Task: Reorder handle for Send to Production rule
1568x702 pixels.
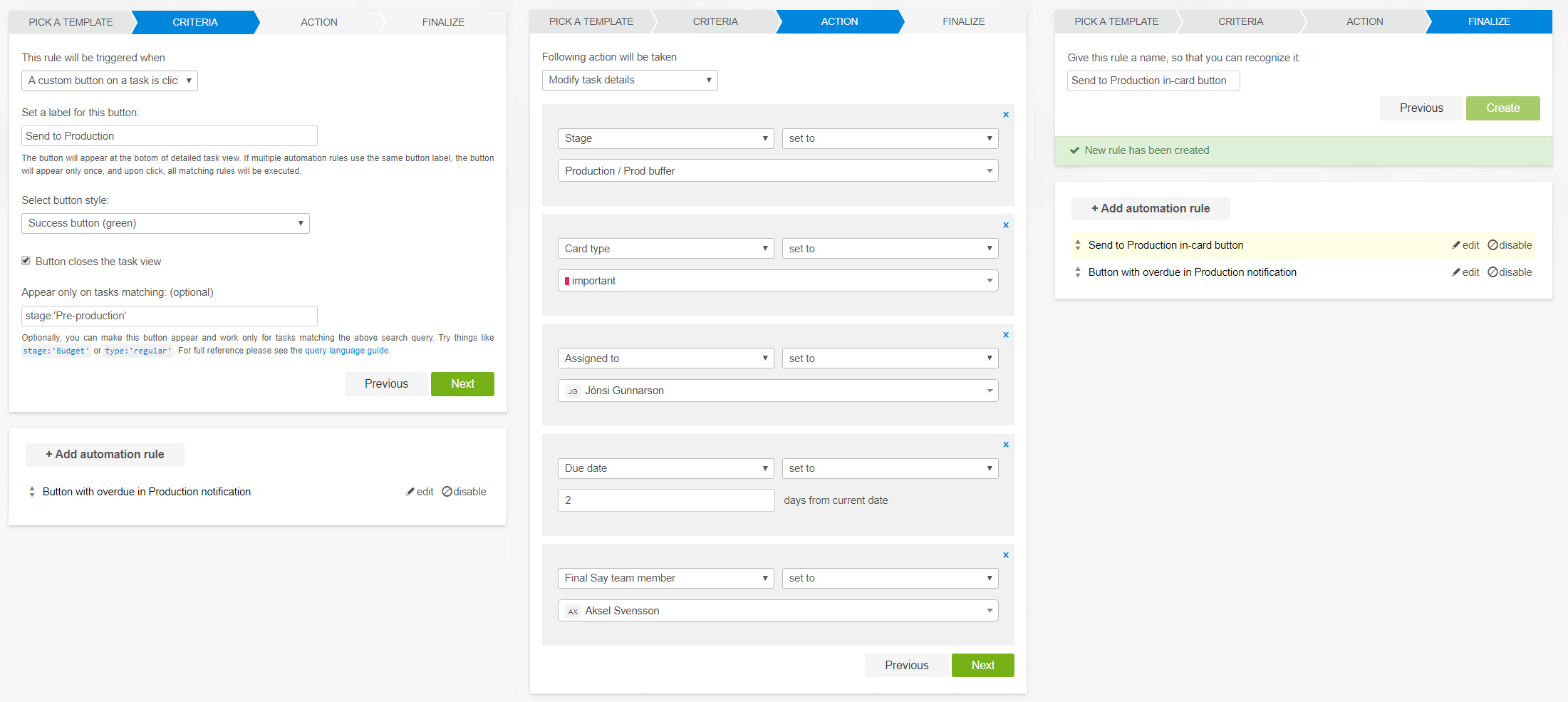Action: [x=1077, y=245]
